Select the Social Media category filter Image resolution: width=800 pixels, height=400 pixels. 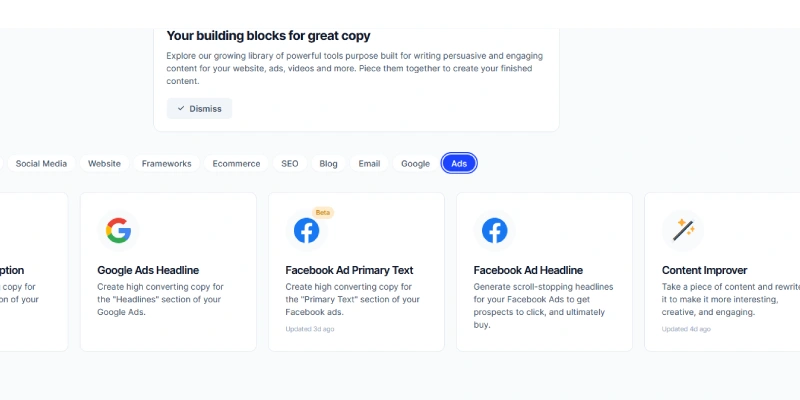point(41,164)
